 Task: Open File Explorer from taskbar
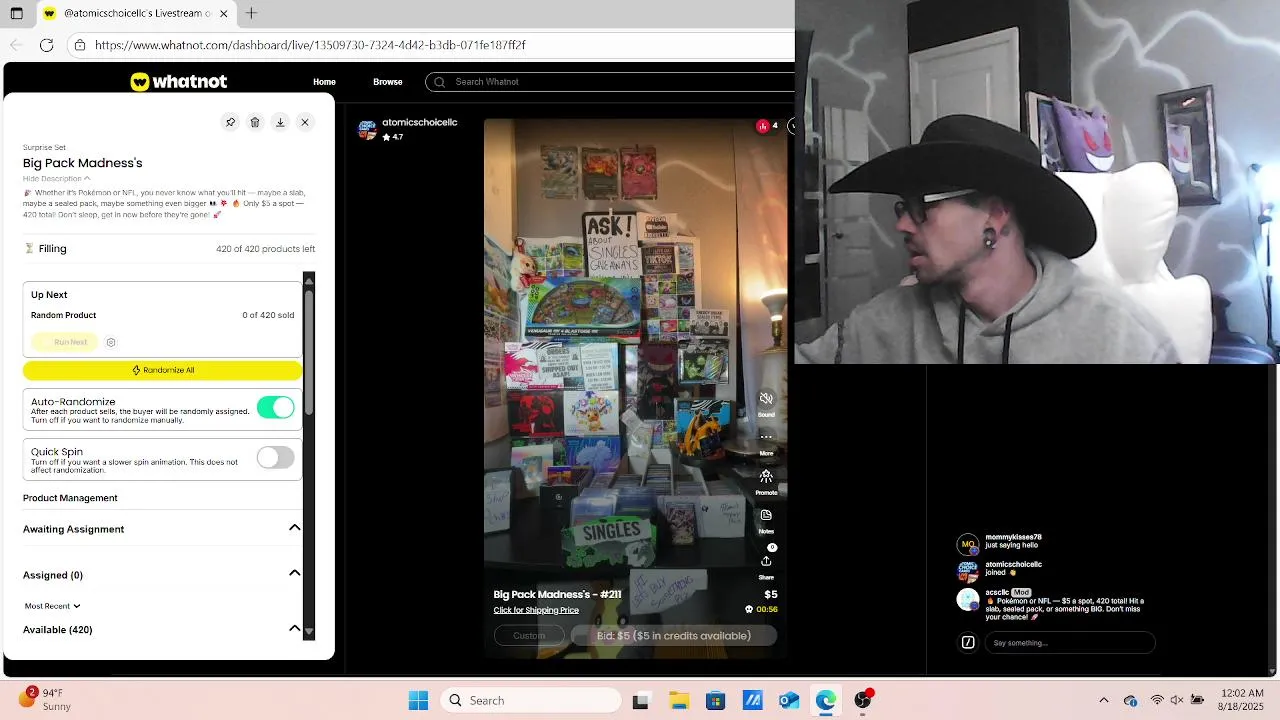678,700
